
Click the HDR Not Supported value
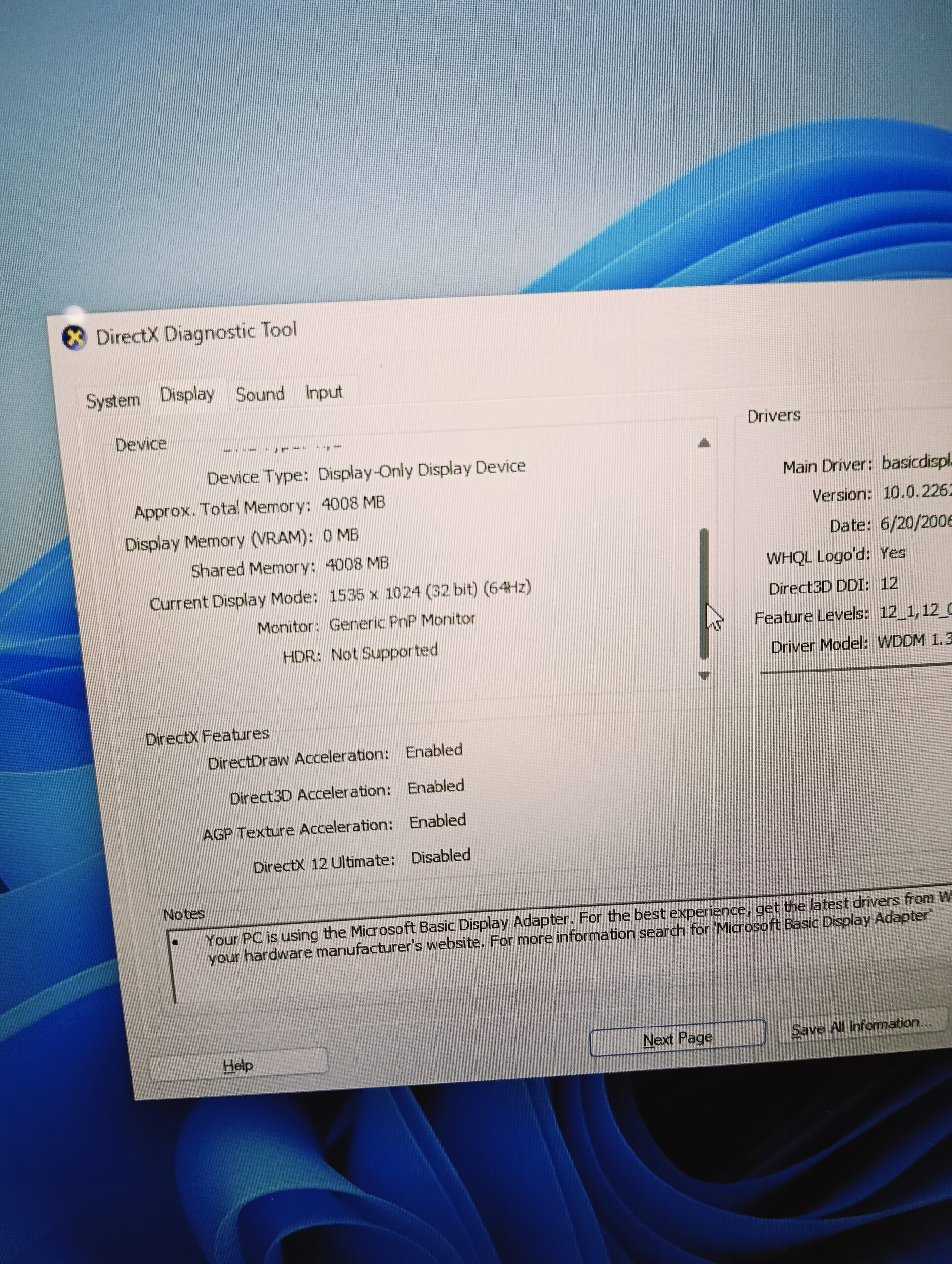pyautogui.click(x=385, y=652)
